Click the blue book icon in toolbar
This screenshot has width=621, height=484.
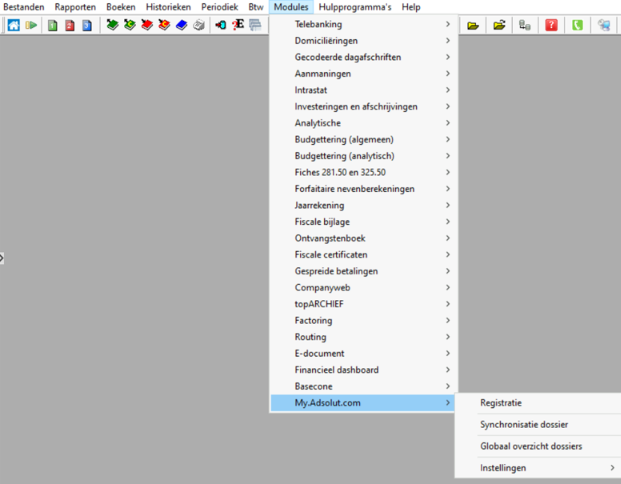tap(181, 25)
